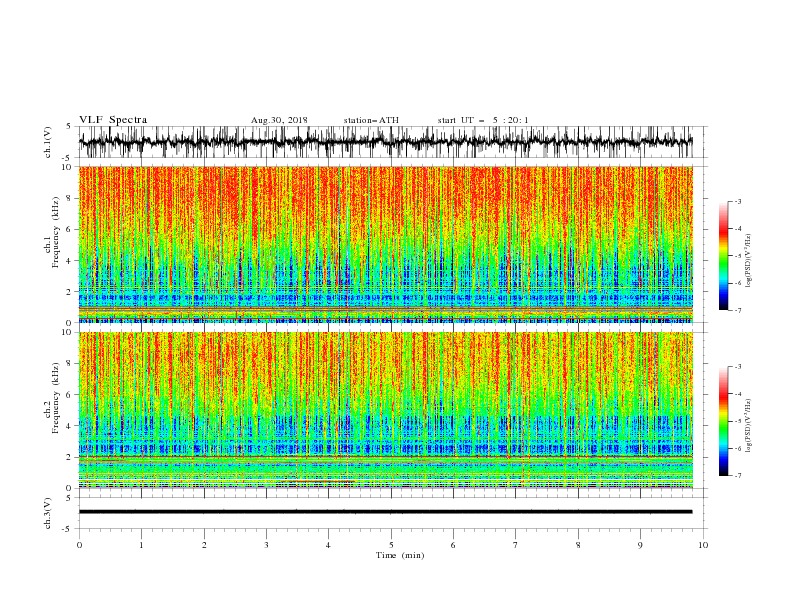
Task: Click the ch.2 frequency tick "8"
Action: pos(70,364)
